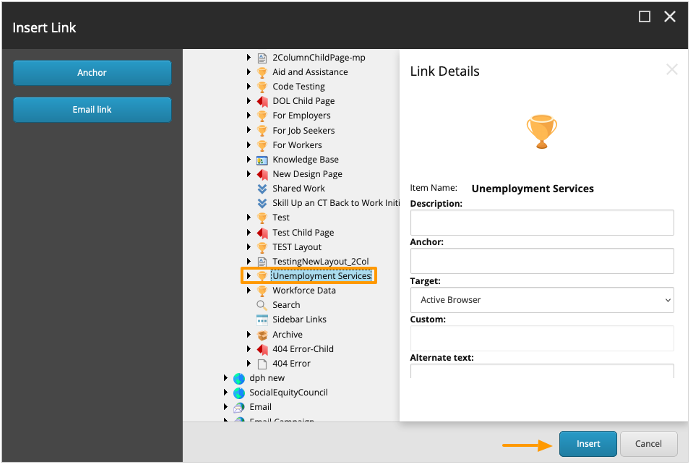The height and width of the screenshot is (464, 690).
Task: Click the Shared Work icon in tree
Action: (262, 189)
